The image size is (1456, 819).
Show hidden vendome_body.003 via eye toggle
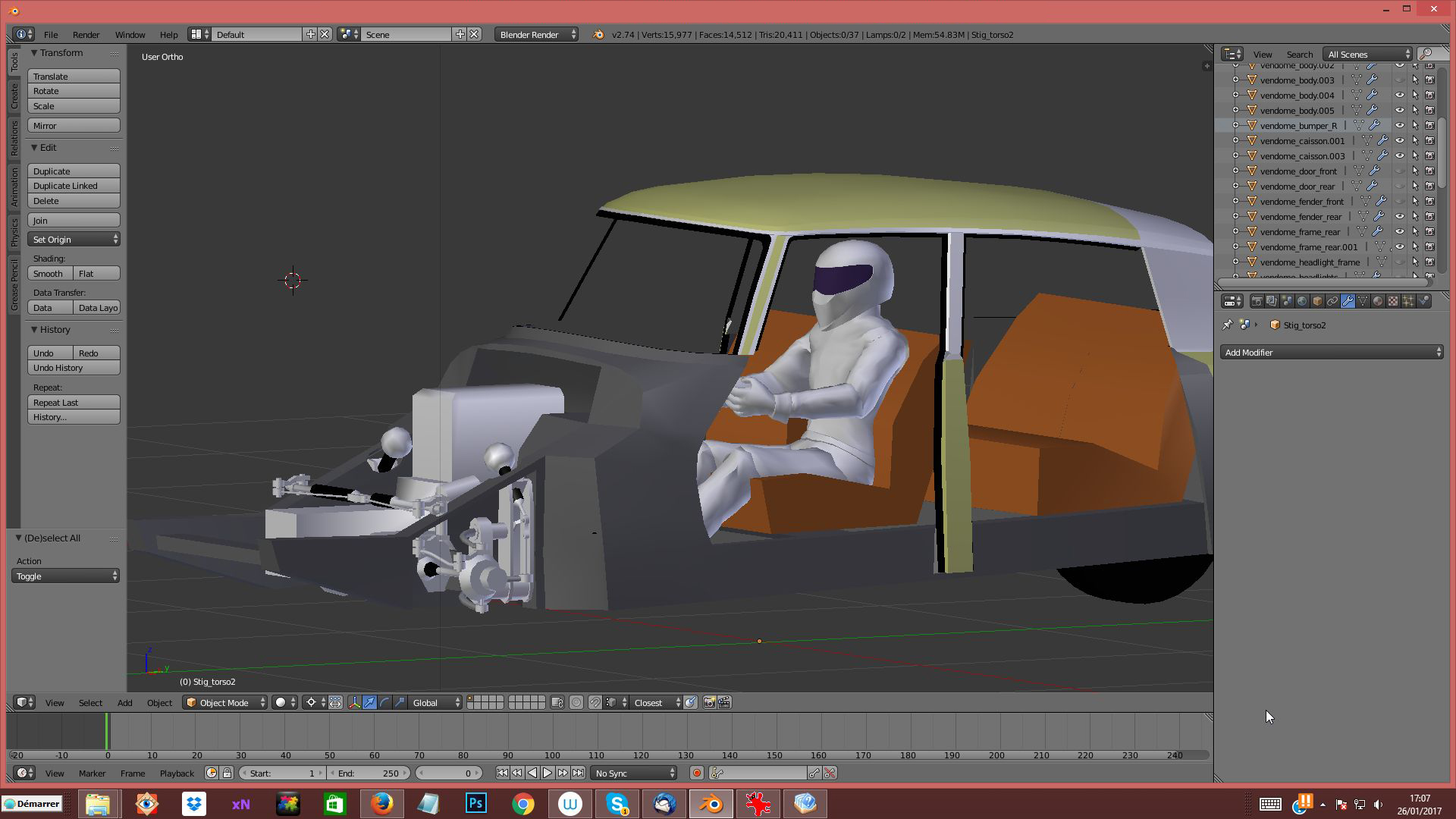pyautogui.click(x=1400, y=80)
